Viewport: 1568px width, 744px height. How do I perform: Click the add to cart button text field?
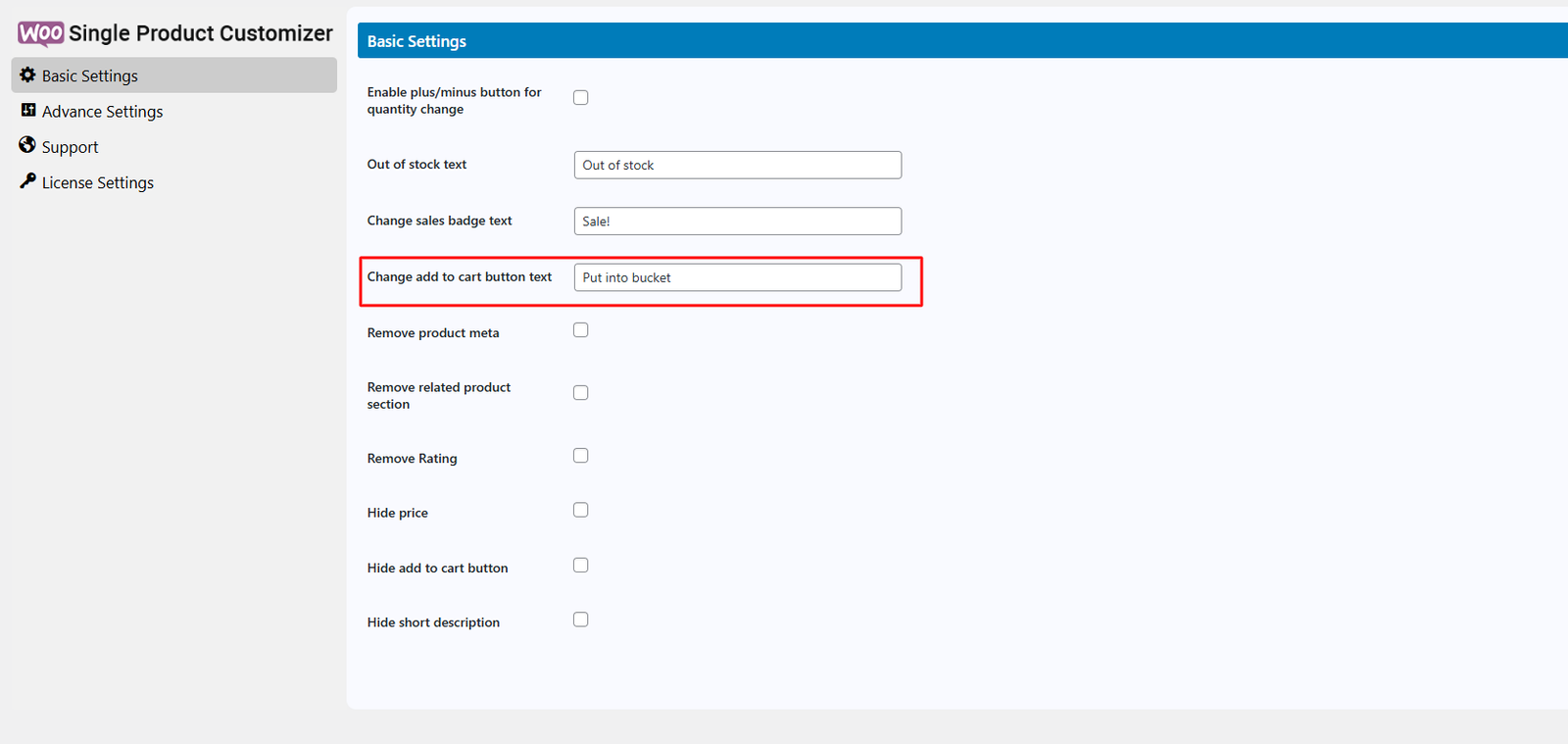(x=737, y=277)
